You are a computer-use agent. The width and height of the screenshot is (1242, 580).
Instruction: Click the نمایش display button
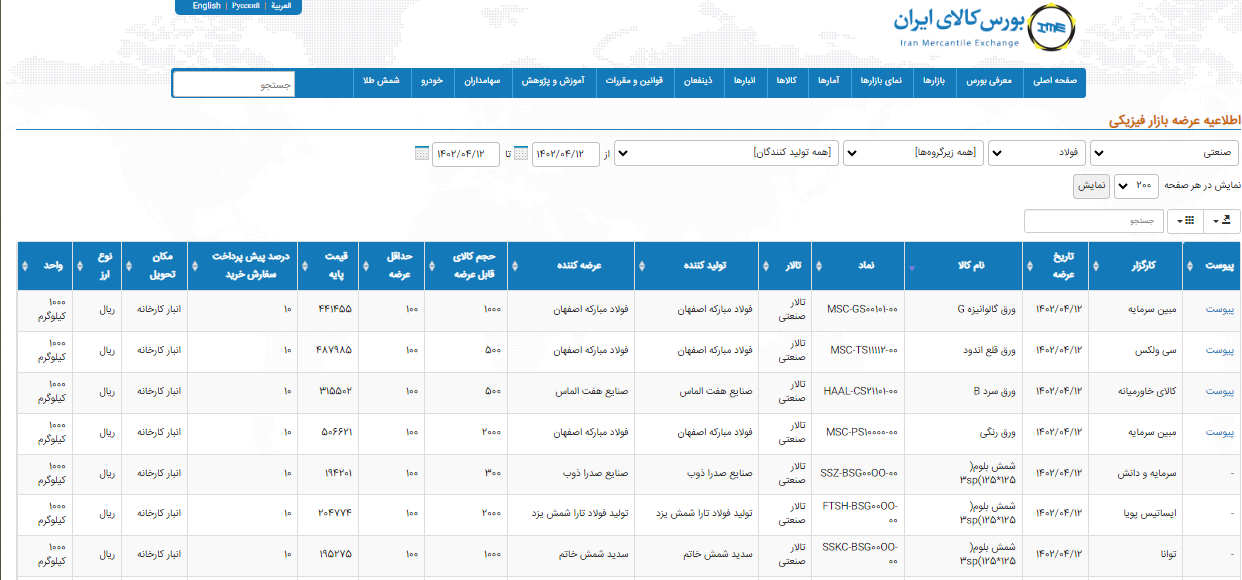point(1091,186)
